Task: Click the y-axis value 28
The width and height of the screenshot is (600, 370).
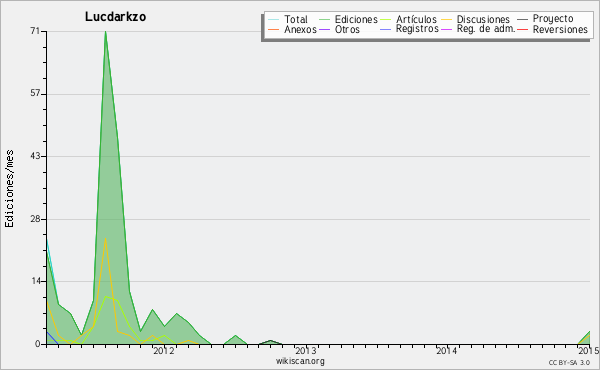Action: 35,219
